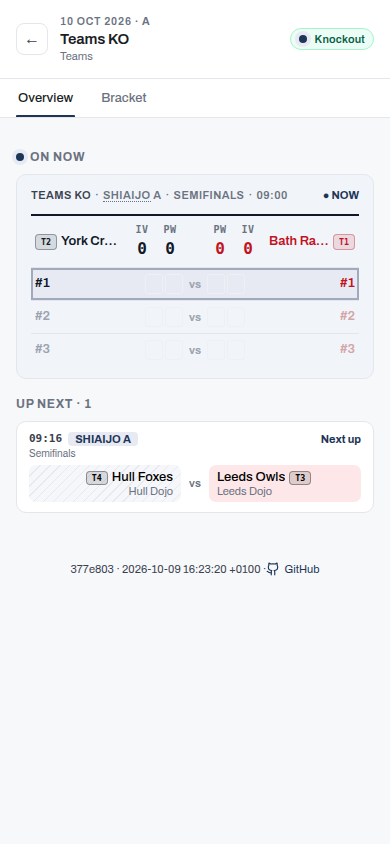Select the Overview tab
390x844 pixels.
pos(46,98)
